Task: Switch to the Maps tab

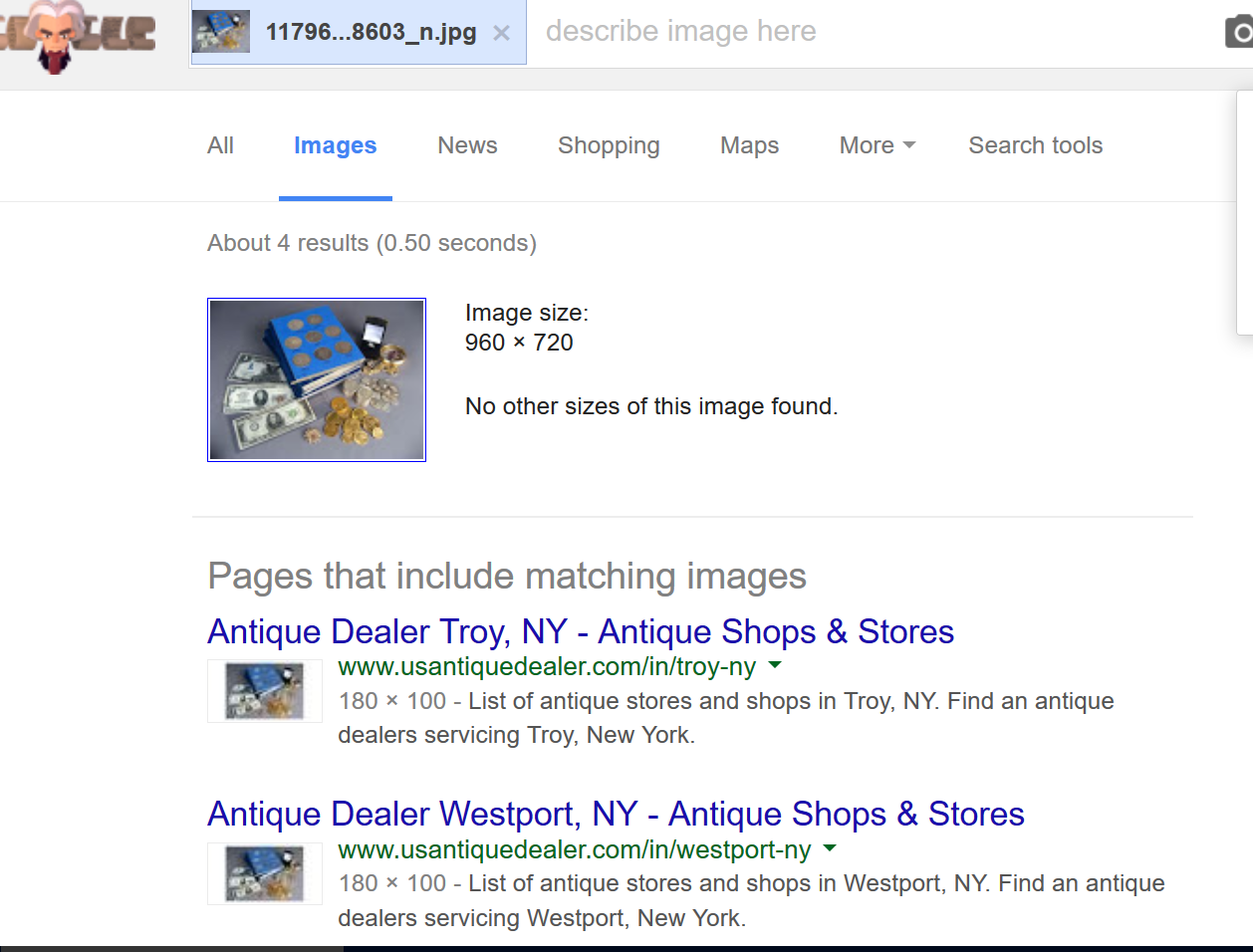Action: 749,145
